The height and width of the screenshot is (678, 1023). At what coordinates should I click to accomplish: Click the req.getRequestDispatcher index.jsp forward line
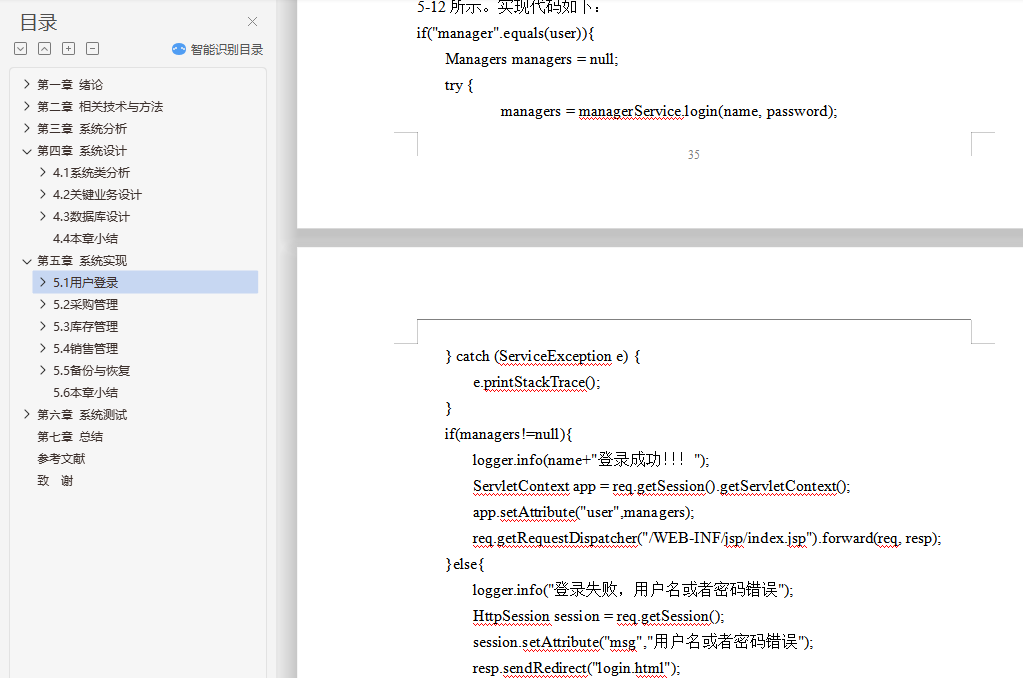tap(707, 538)
